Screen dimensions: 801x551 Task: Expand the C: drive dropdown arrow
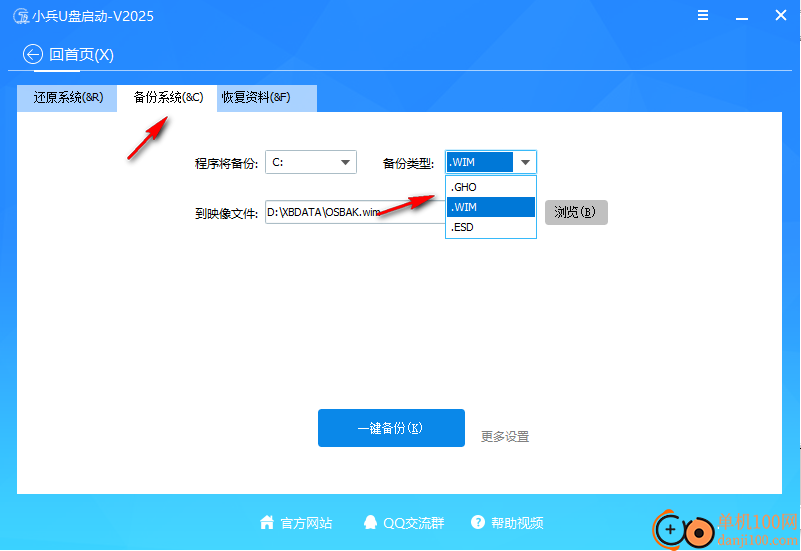click(345, 162)
